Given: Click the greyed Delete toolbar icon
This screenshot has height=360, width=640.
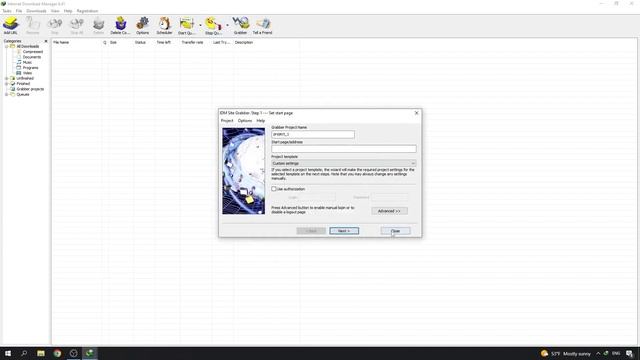Looking at the screenshot, I should 98,26.
